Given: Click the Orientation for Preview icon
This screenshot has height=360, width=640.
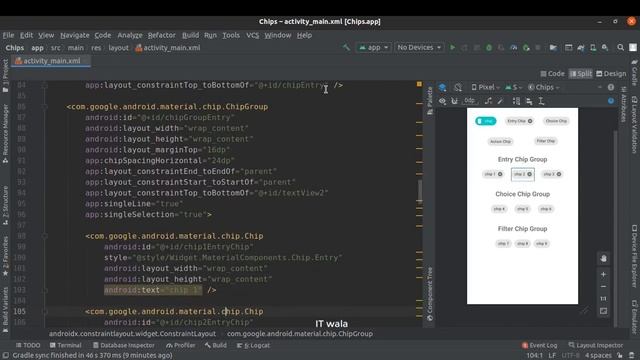Looking at the screenshot, I should (x=458, y=87).
